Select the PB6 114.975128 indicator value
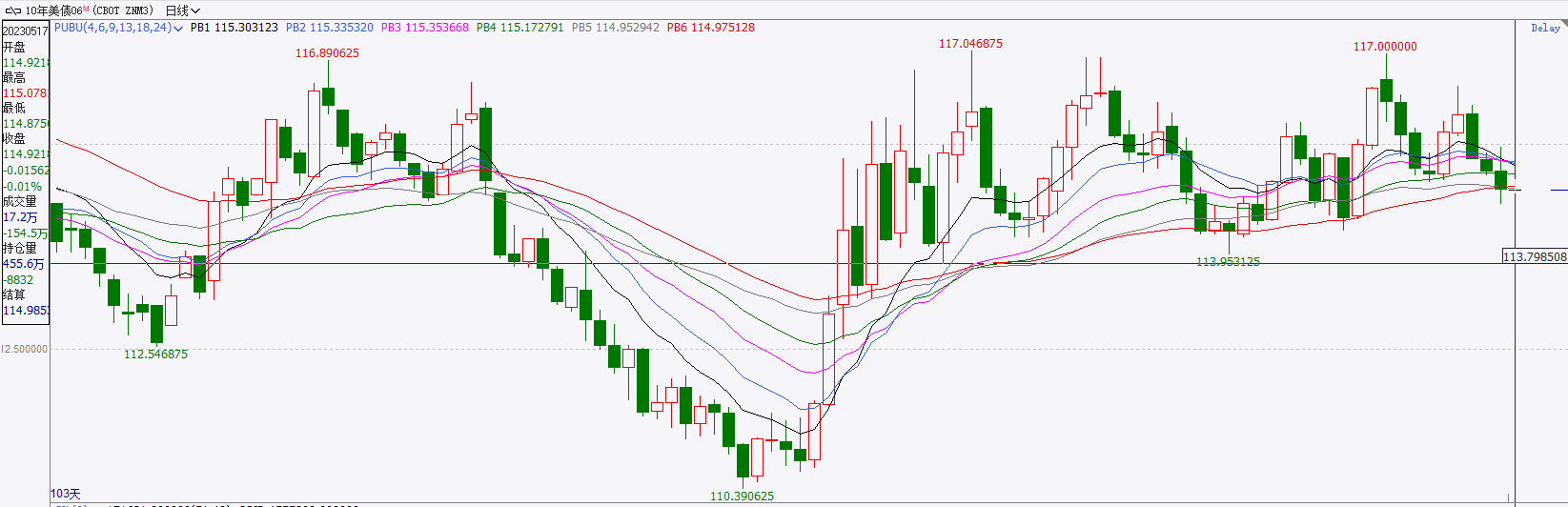Viewport: 1568px width, 507px height. (x=711, y=28)
